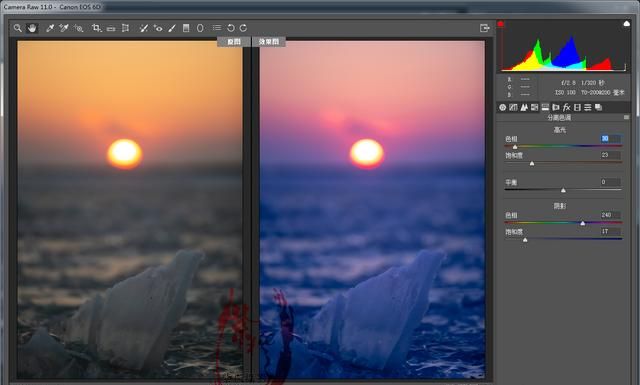Click the Highlights Saturation value field showing 23
The image size is (640, 385).
611,155
